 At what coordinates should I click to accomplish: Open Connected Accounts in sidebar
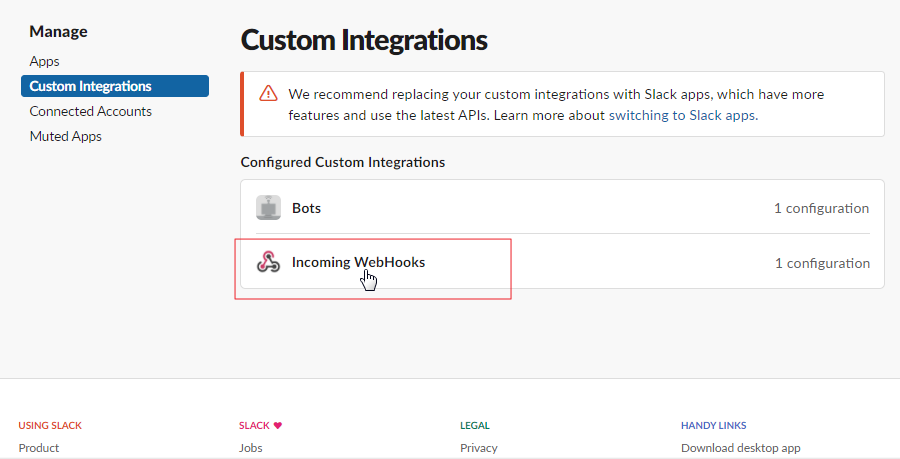pos(91,111)
